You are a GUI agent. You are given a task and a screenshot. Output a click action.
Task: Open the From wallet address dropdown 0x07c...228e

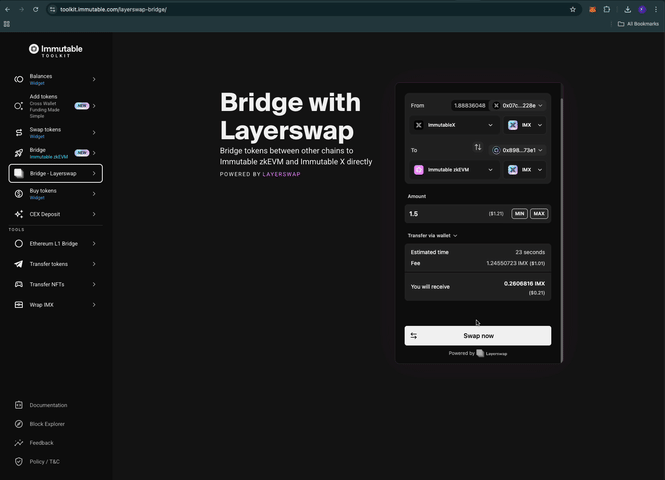point(517,106)
